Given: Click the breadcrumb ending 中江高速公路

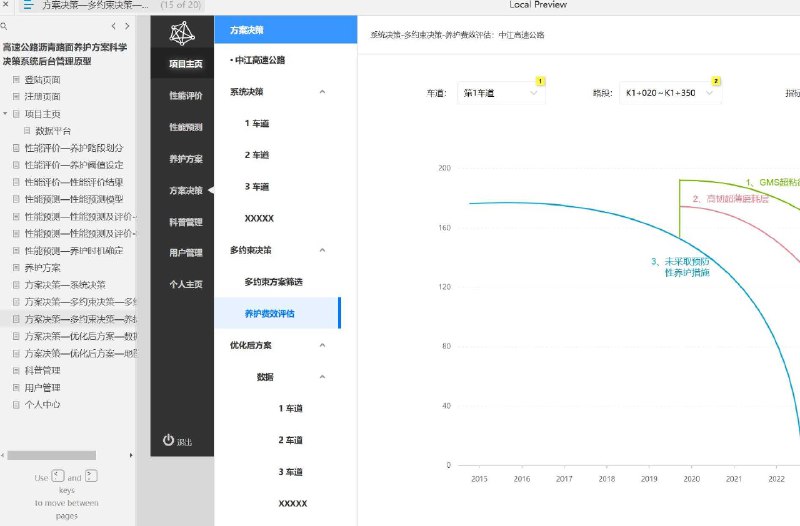Looking at the screenshot, I should coord(457,35).
